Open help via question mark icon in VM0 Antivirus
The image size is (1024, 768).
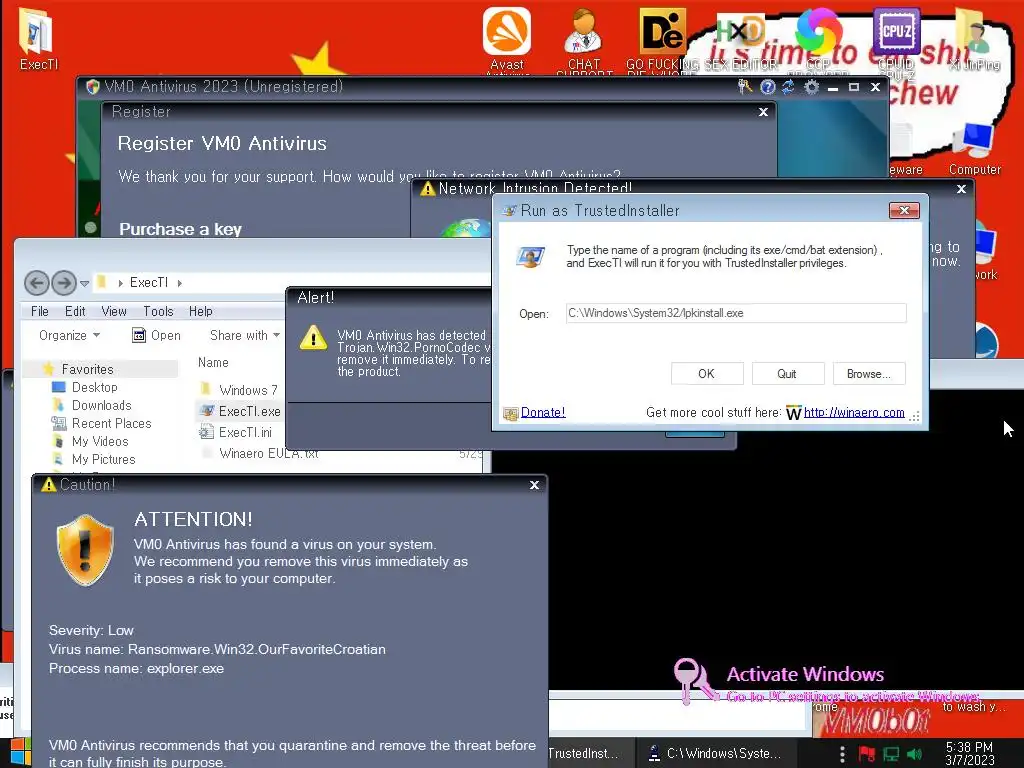coord(768,87)
